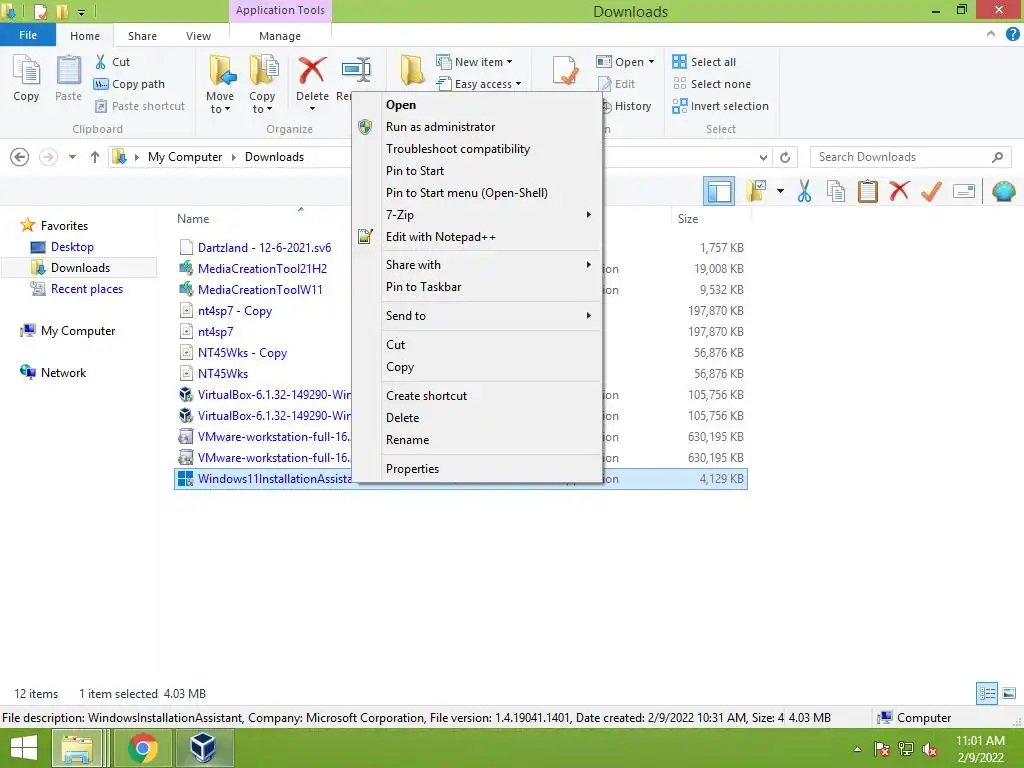Image resolution: width=1024 pixels, height=768 pixels.
Task: Click the ribbon Cut scissors button
Action: click(x=112, y=62)
